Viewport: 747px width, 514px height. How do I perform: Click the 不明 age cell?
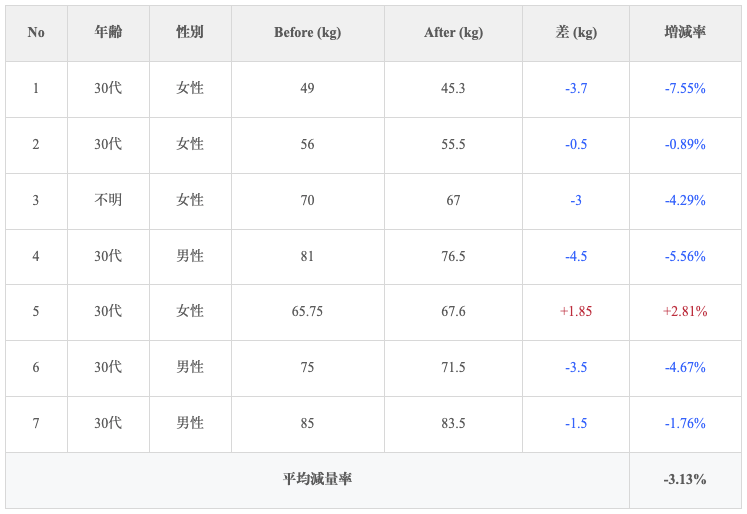click(108, 200)
